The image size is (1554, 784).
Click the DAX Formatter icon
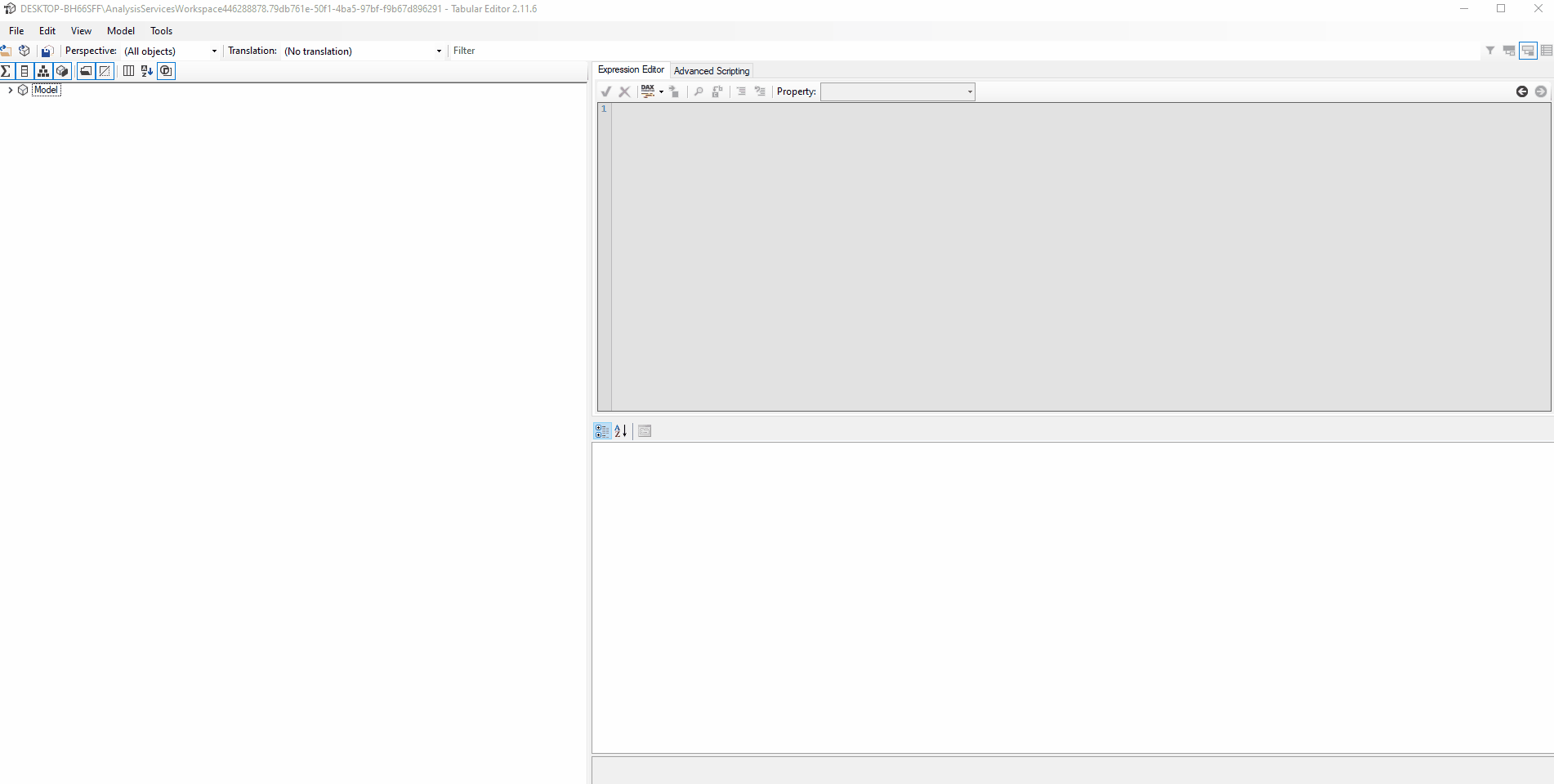[x=648, y=91]
